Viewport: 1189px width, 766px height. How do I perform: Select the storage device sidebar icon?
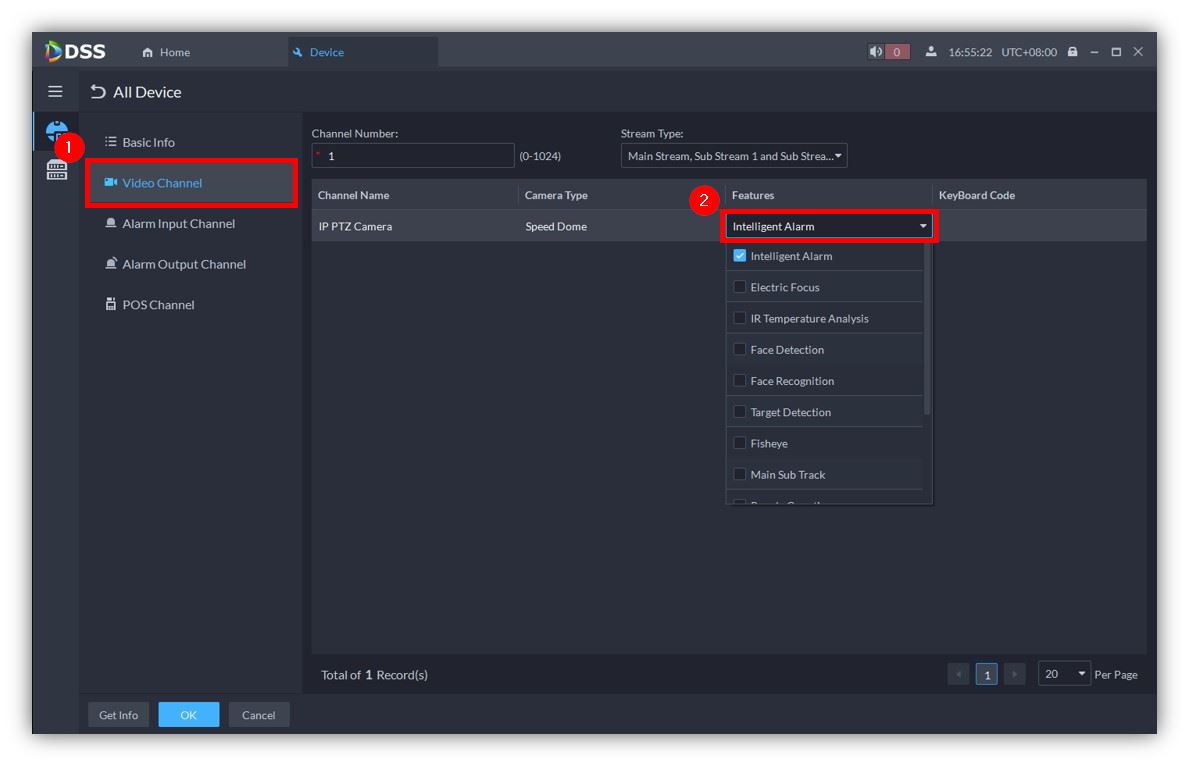57,171
